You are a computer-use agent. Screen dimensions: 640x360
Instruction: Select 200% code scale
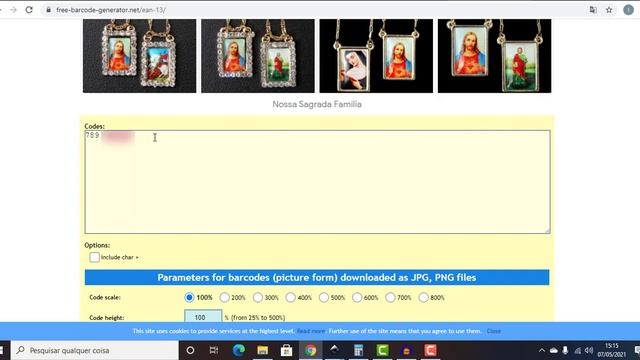tap(224, 298)
